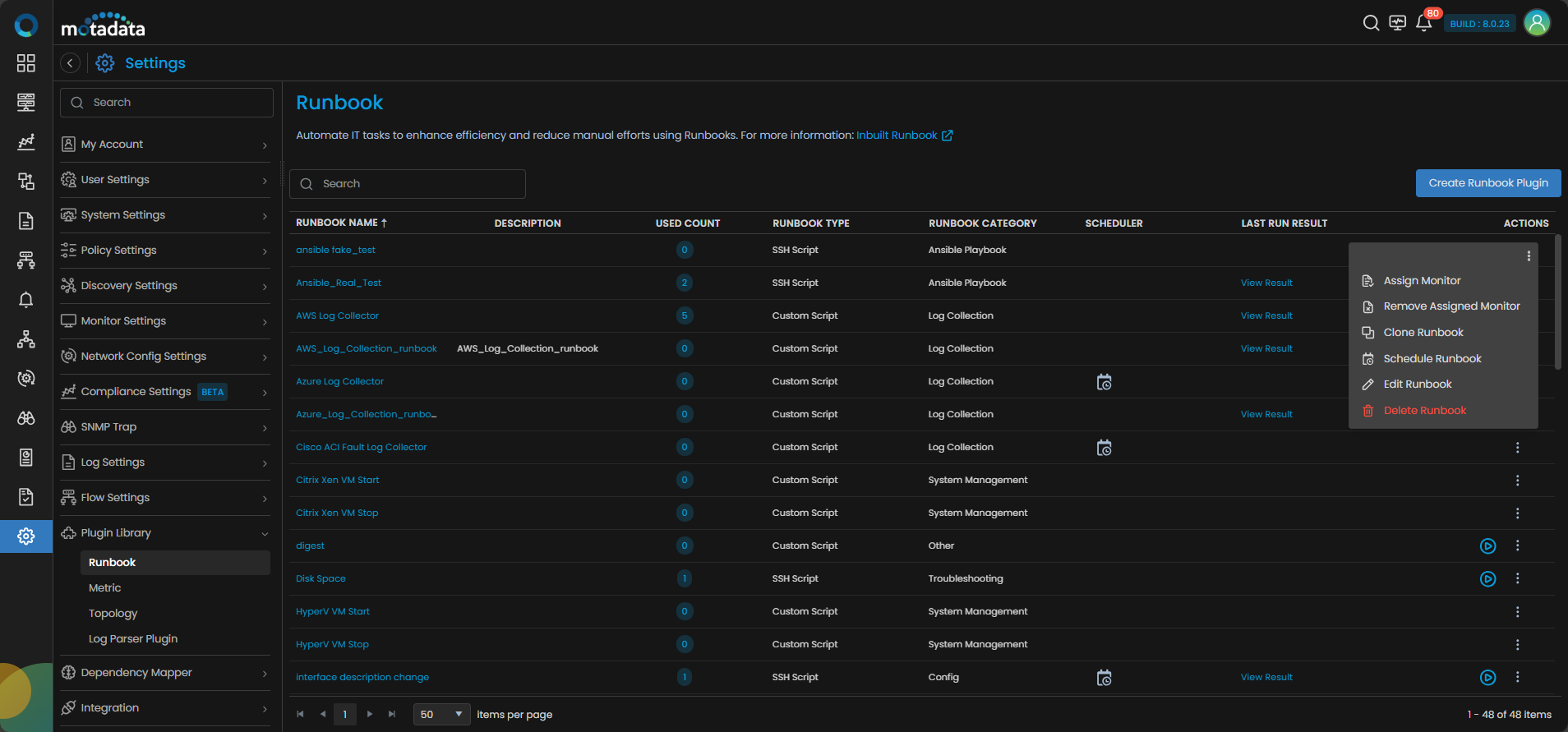Expand the My Account settings section
1568x732 pixels.
(165, 145)
